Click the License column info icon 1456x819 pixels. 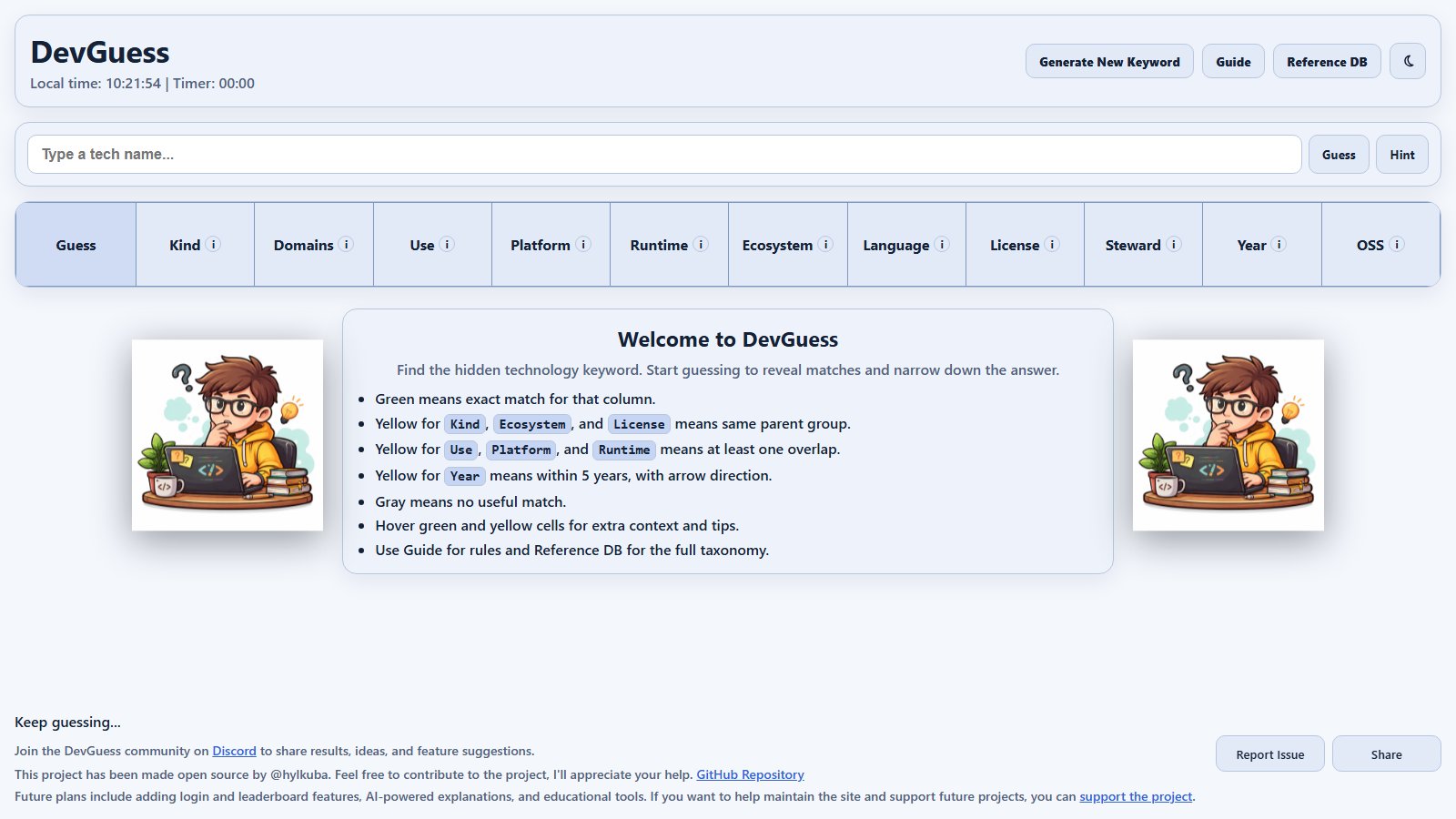(x=1052, y=244)
